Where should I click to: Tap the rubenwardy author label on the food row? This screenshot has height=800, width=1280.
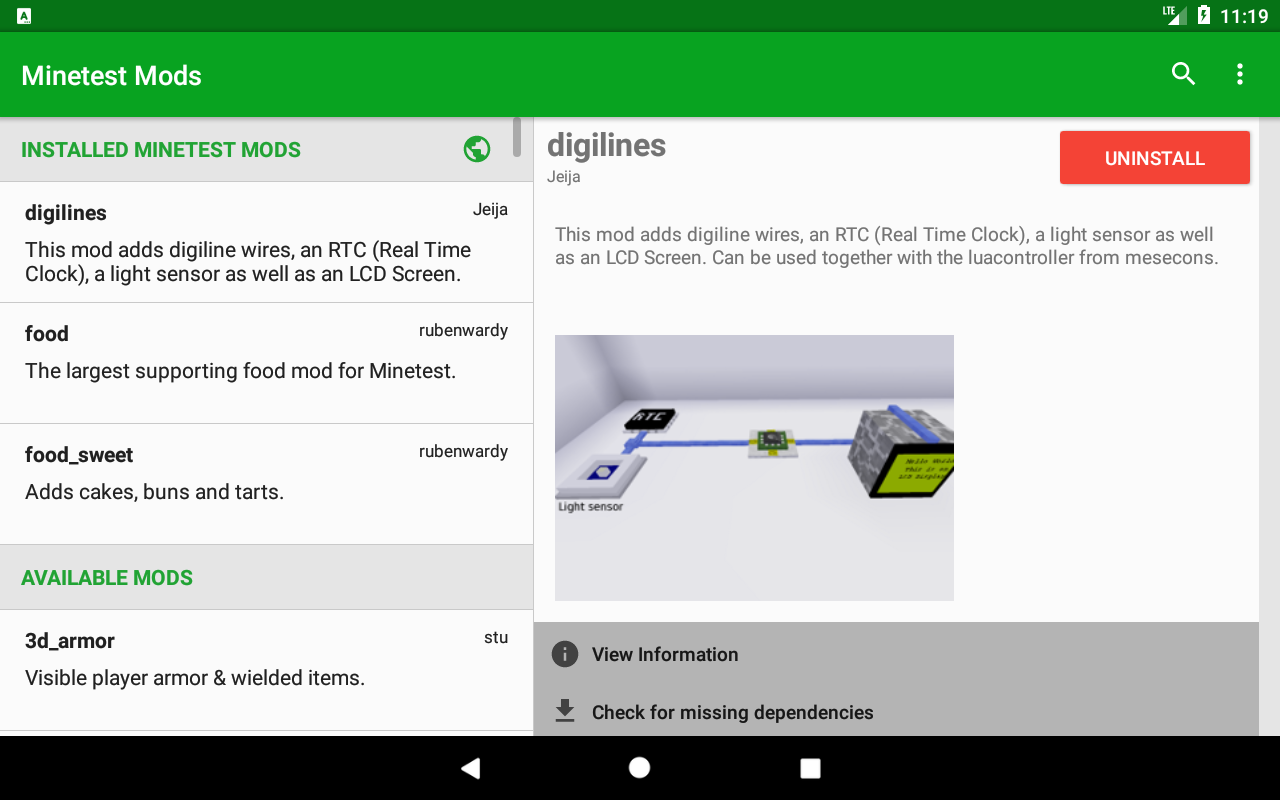point(463,330)
